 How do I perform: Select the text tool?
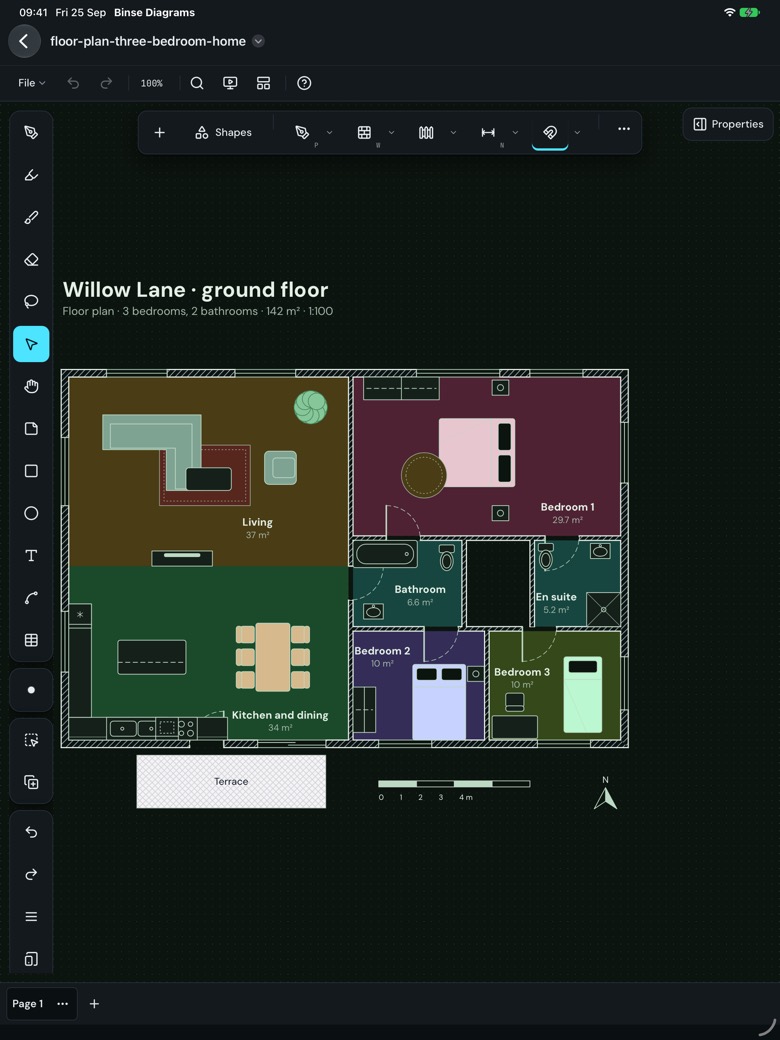[31, 556]
